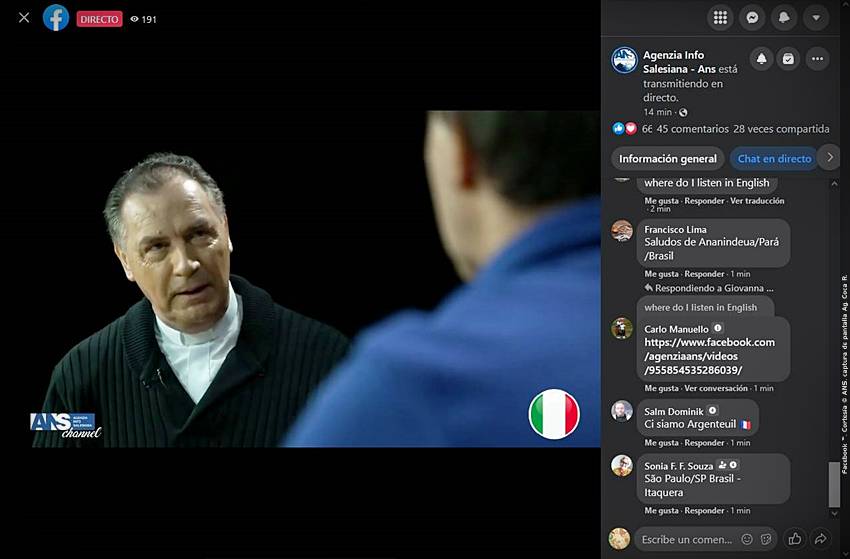This screenshot has width=850, height=559.
Task: Save the video with bookmark icon
Action: click(x=788, y=59)
